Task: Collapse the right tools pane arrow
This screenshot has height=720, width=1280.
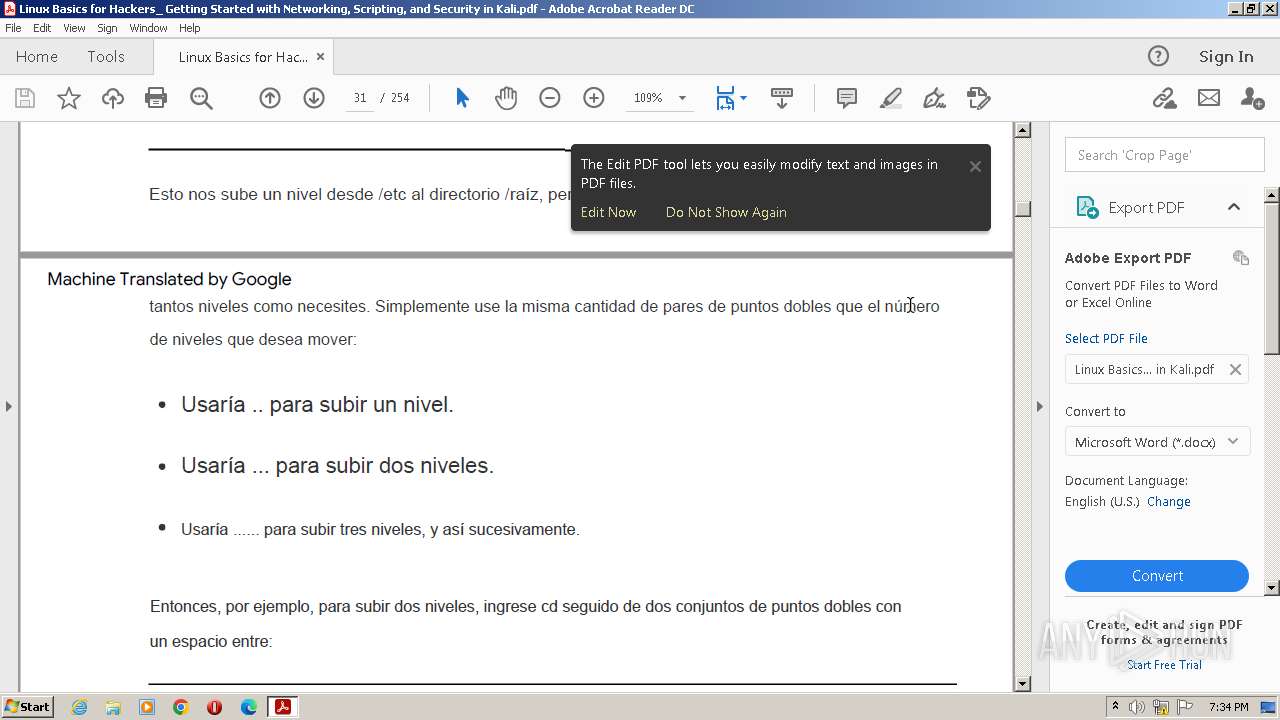Action: click(1039, 406)
